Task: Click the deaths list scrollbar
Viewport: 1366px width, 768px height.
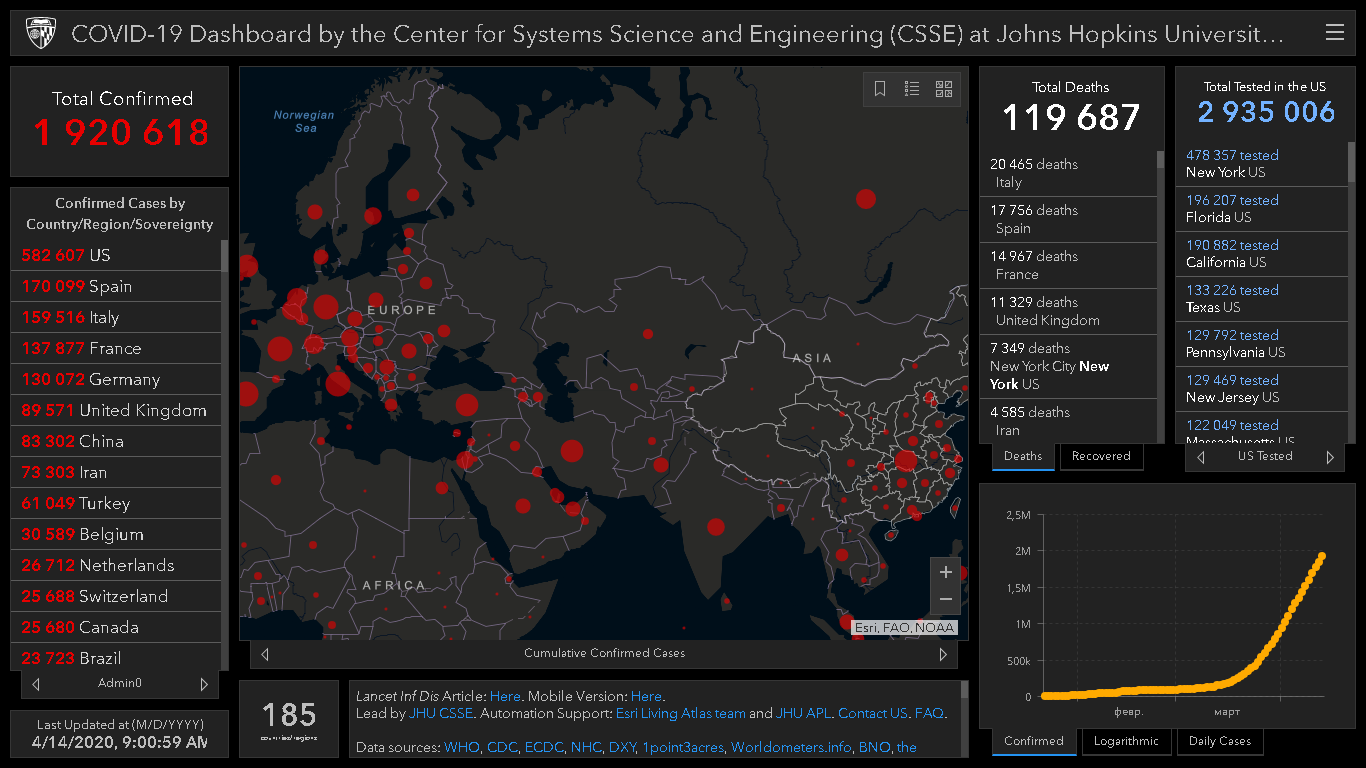Action: 1161,300
